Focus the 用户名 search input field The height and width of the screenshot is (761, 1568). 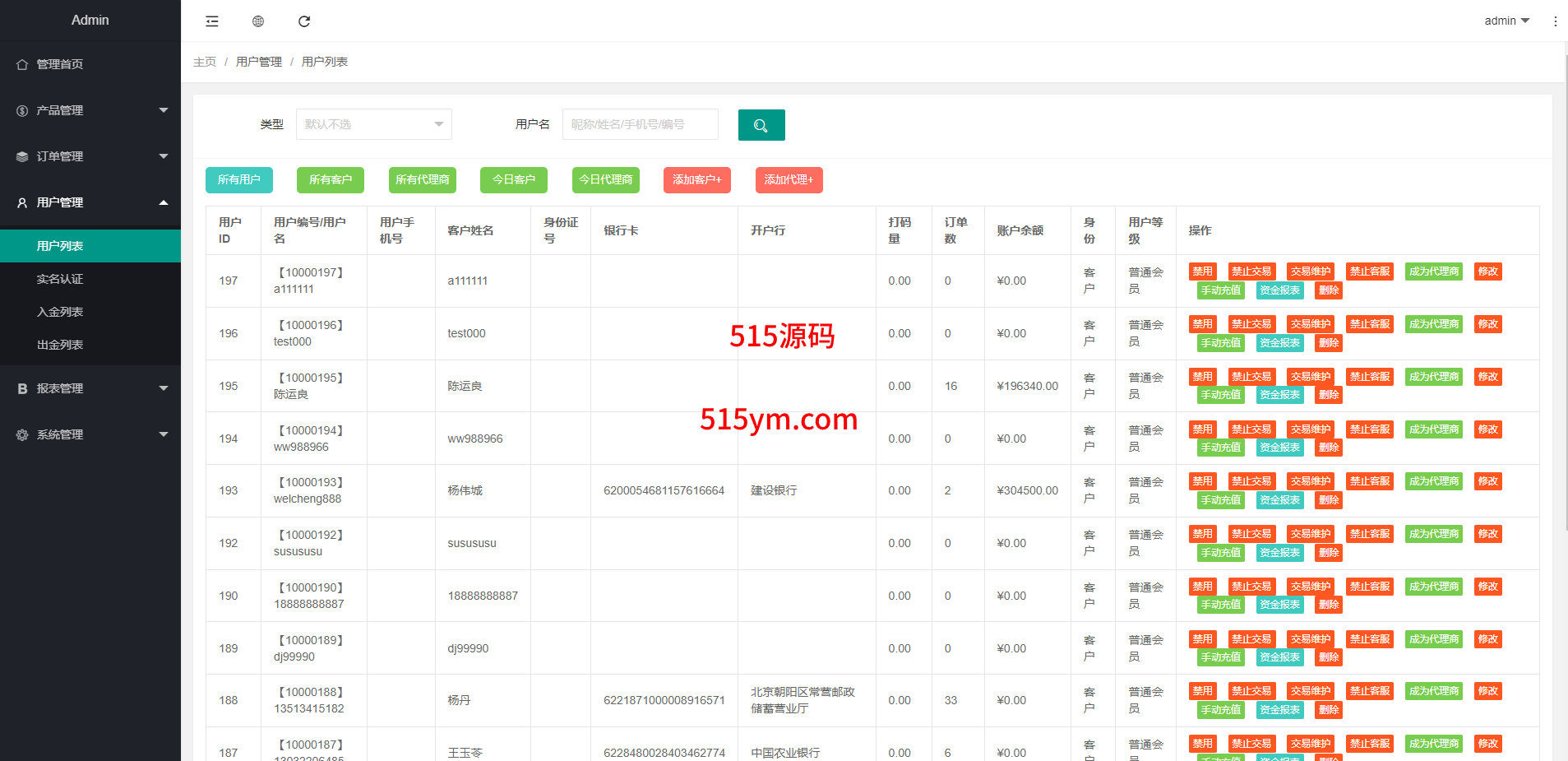click(x=640, y=124)
